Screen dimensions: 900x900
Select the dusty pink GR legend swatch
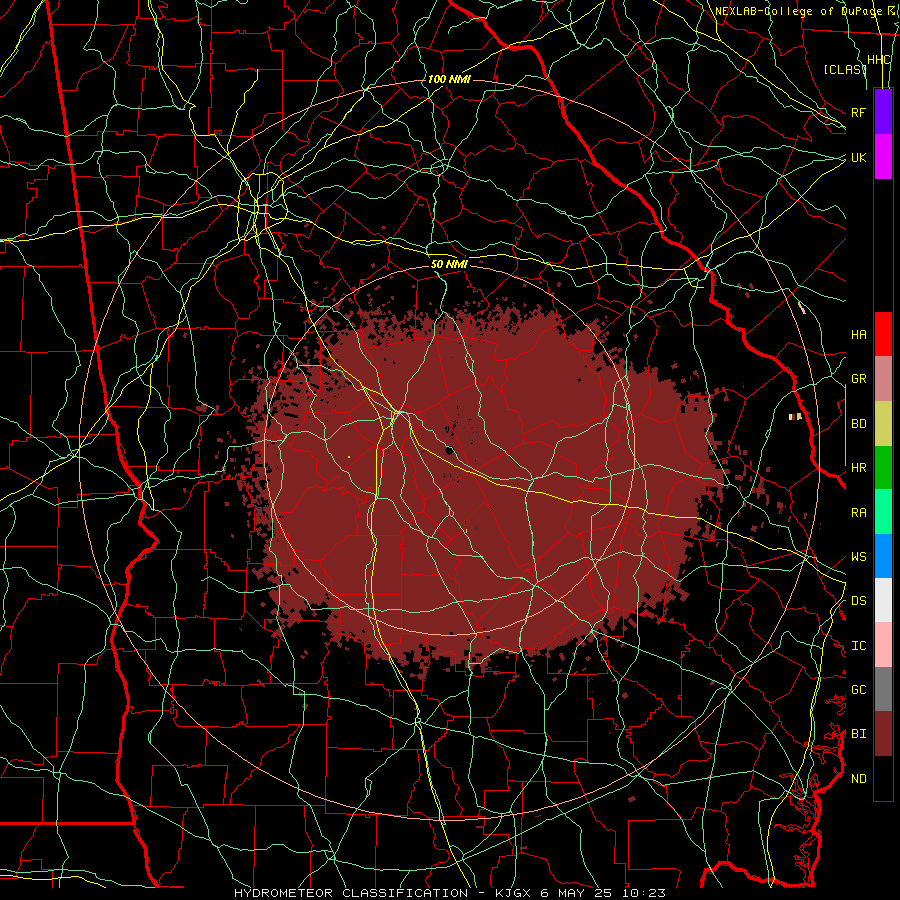click(883, 379)
